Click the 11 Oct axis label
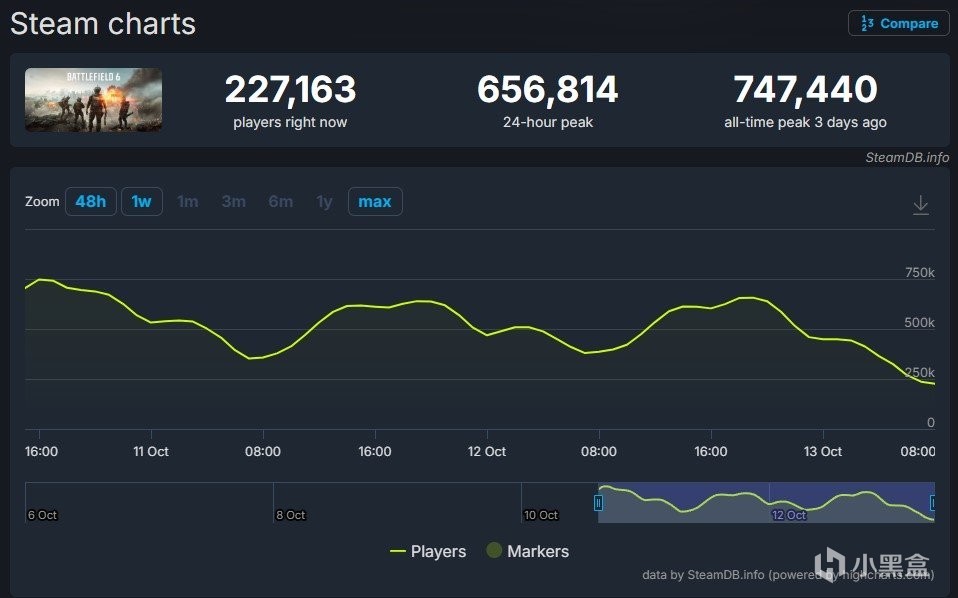This screenshot has height=598, width=958. [151, 451]
